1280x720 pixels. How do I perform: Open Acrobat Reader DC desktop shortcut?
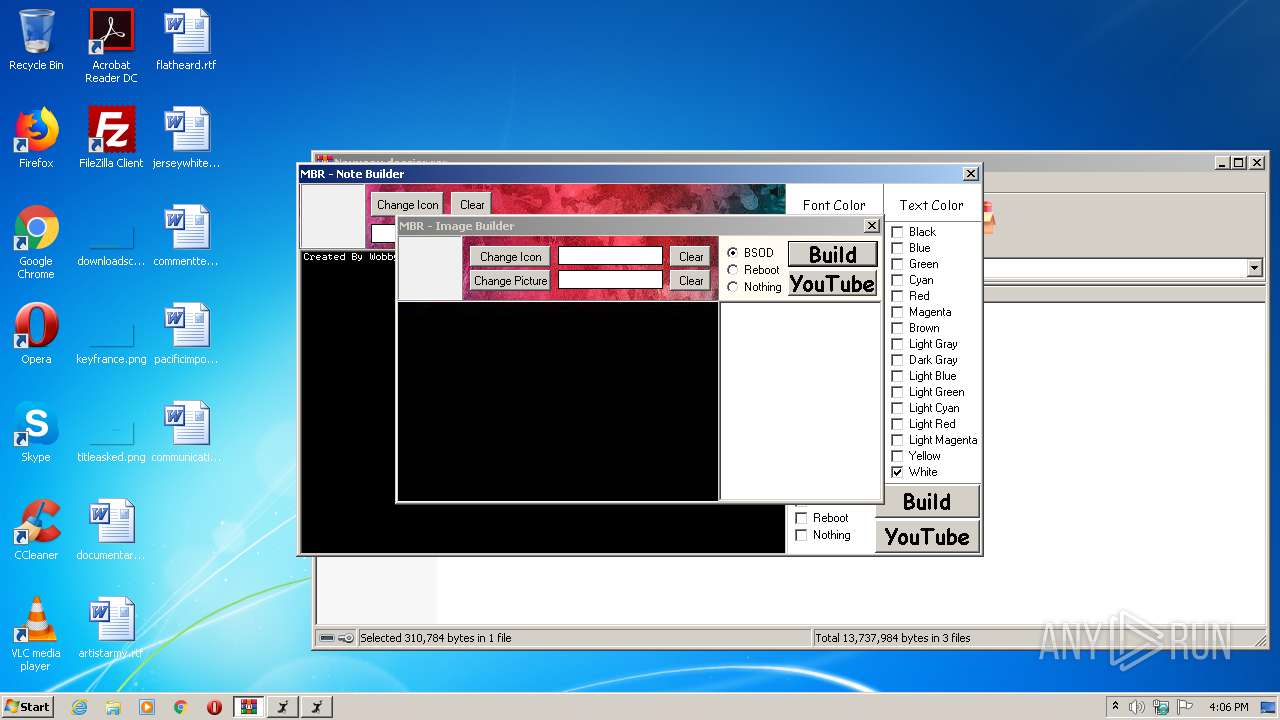tap(111, 46)
